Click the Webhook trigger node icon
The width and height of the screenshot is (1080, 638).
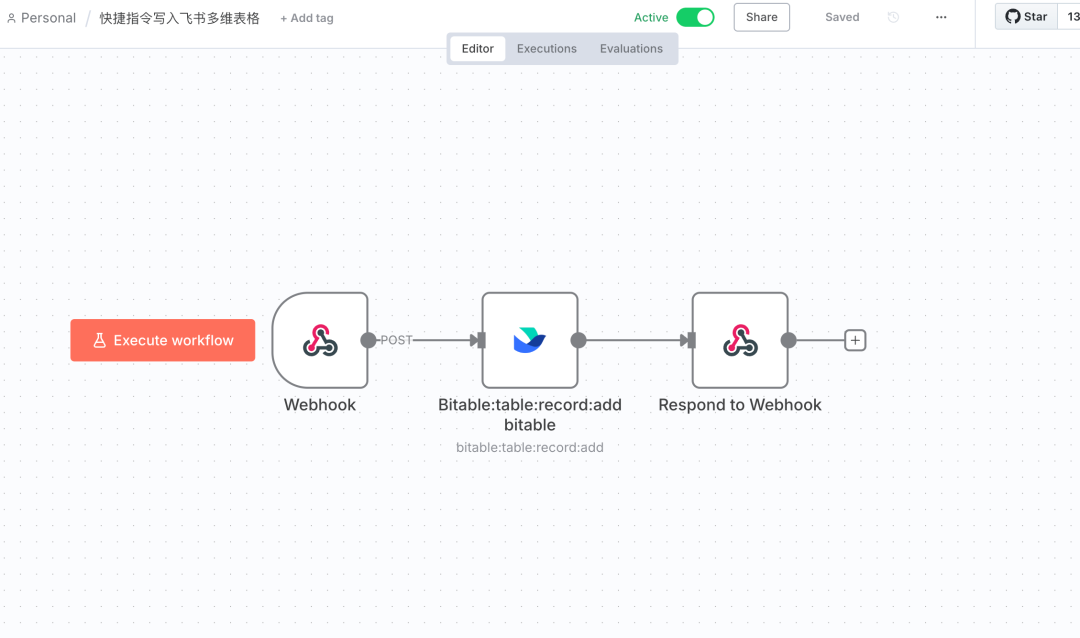tap(320, 340)
